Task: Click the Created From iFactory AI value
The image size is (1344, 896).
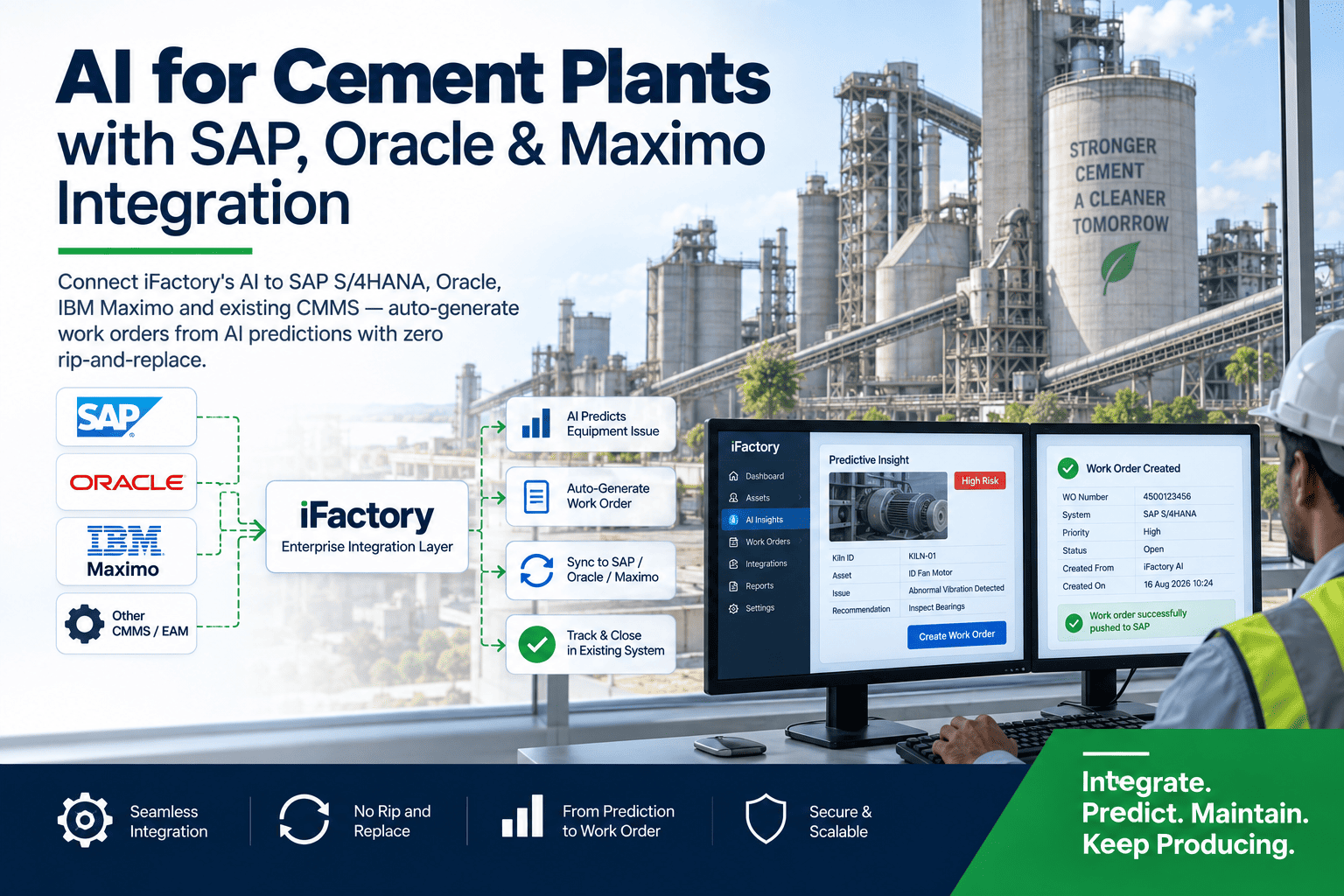Action: pyautogui.click(x=1163, y=567)
